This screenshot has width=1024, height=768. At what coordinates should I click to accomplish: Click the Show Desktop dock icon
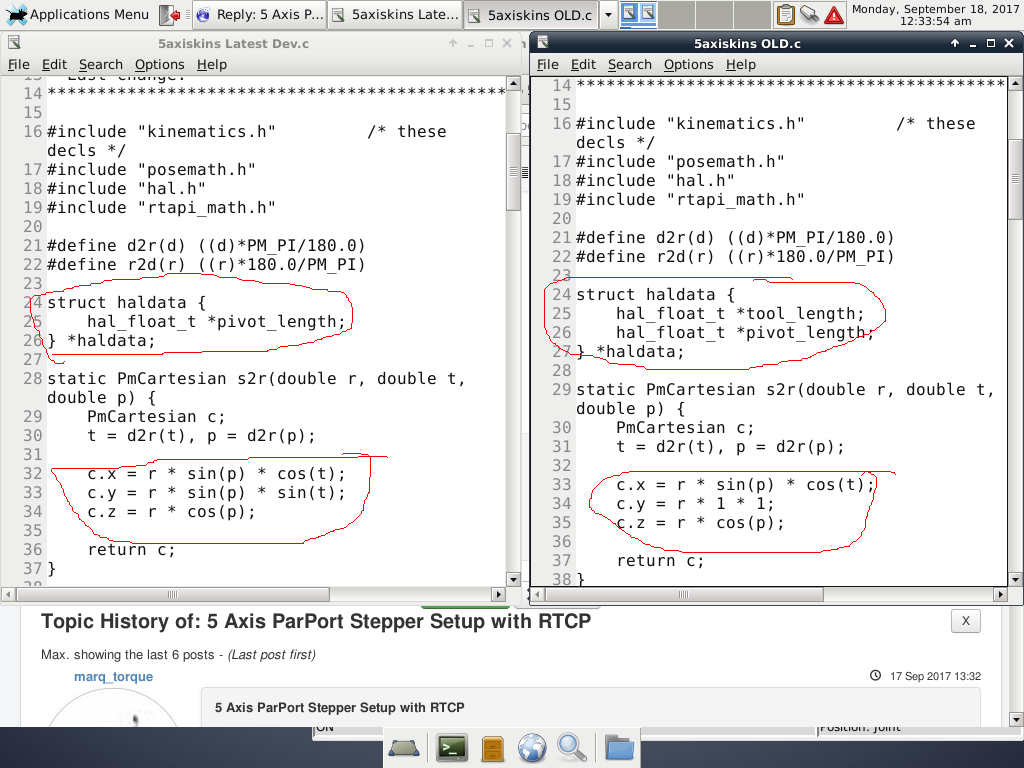[404, 748]
